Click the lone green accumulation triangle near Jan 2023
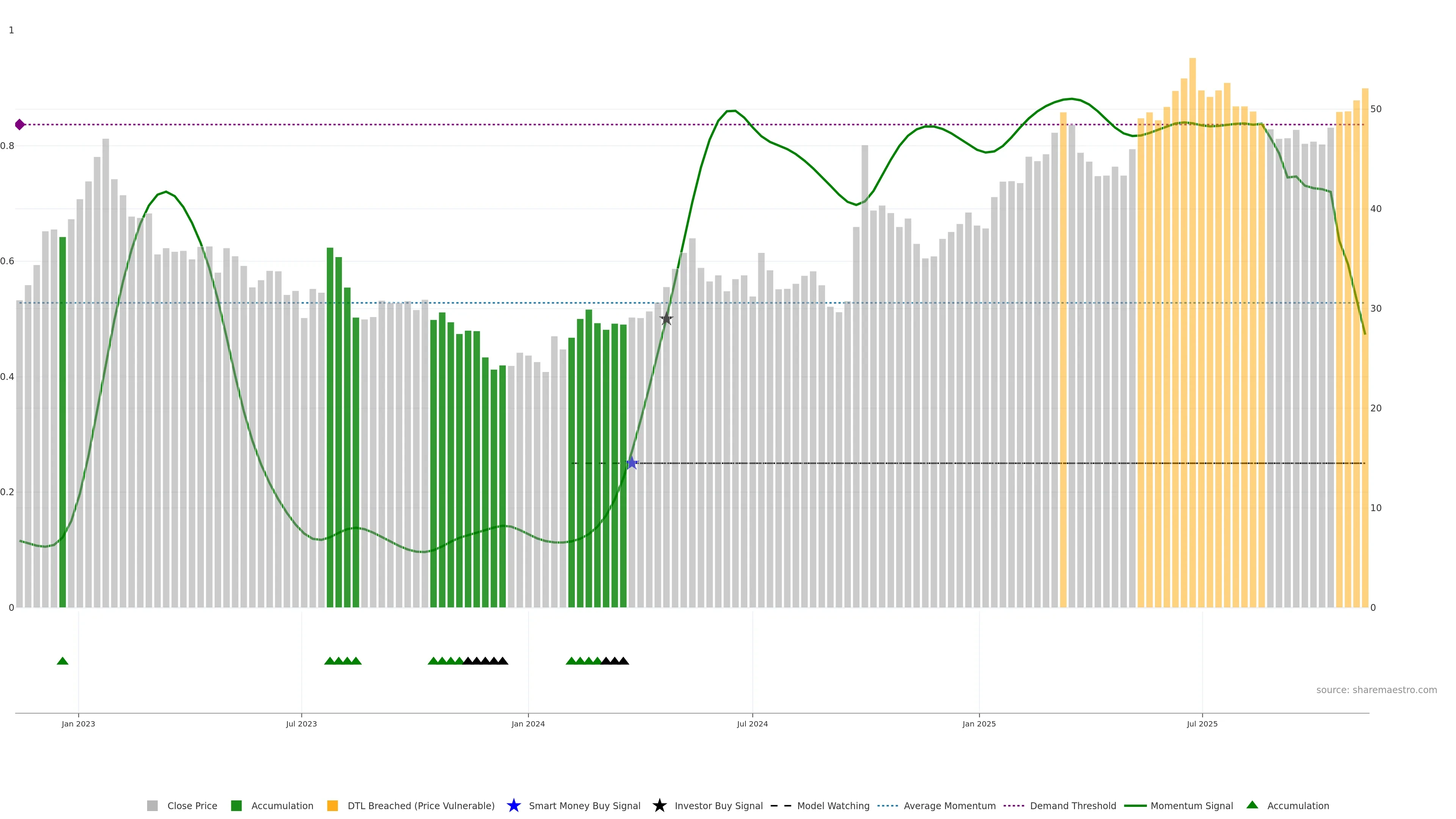1456x819 pixels. point(63,661)
